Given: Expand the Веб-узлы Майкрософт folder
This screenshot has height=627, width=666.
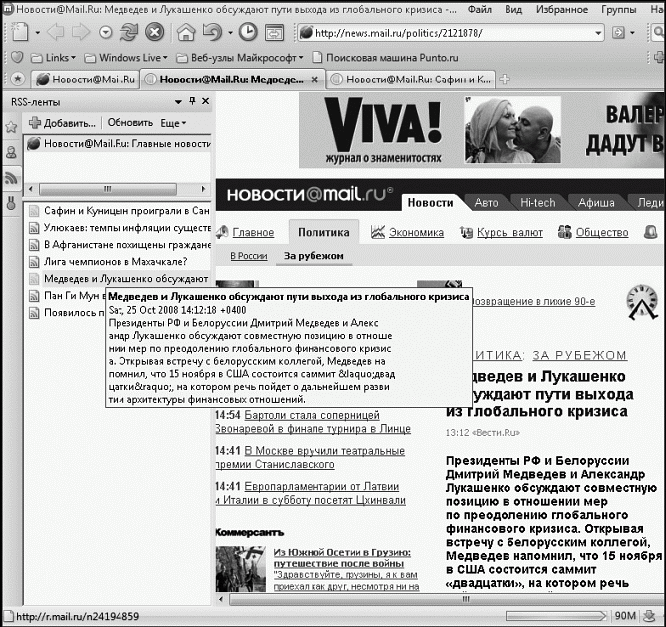Looking at the screenshot, I should coord(240,57).
